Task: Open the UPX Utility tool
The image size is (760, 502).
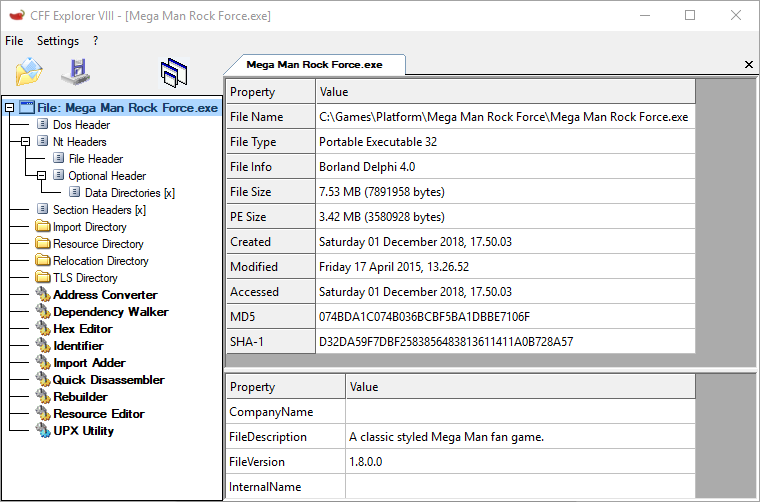Action: click(83, 430)
